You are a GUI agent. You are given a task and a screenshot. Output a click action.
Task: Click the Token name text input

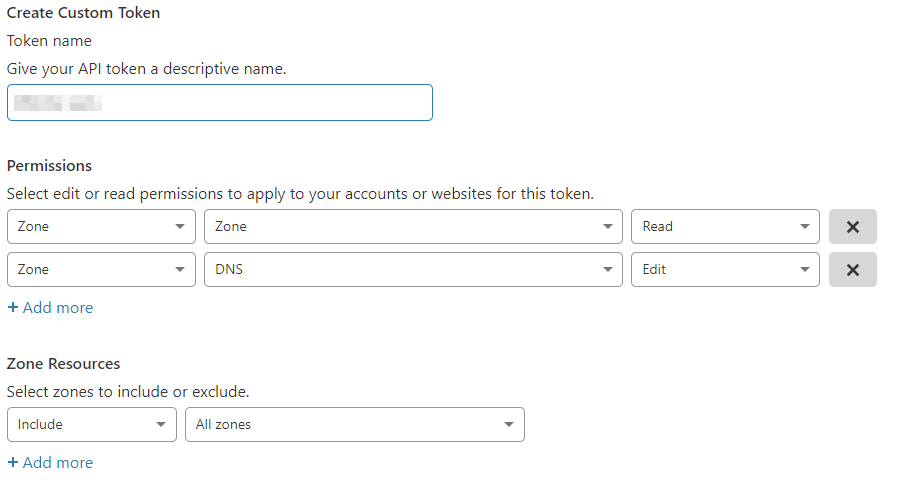point(220,103)
